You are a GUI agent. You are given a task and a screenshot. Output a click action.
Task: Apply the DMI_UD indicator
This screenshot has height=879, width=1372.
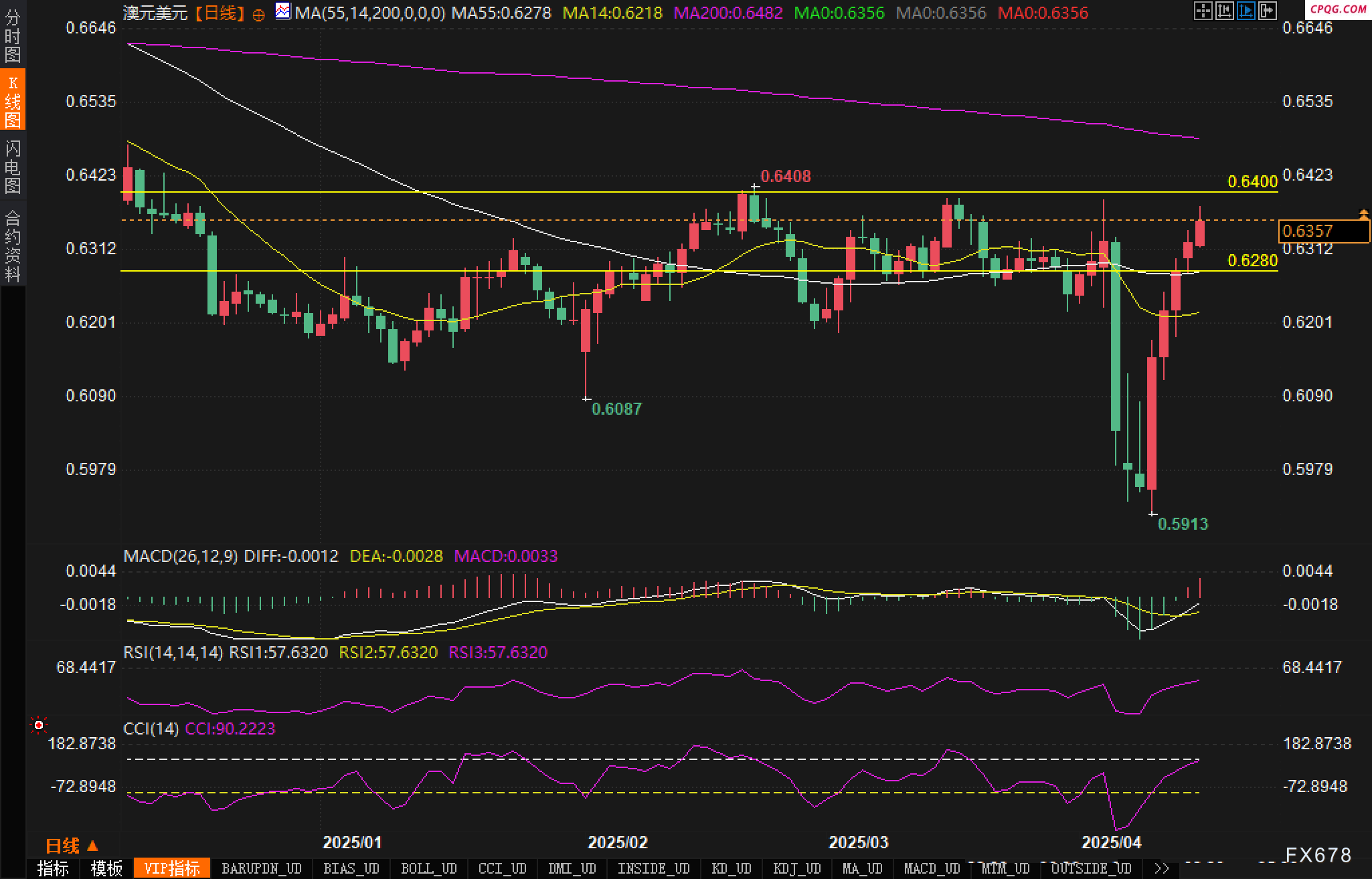coord(572,868)
